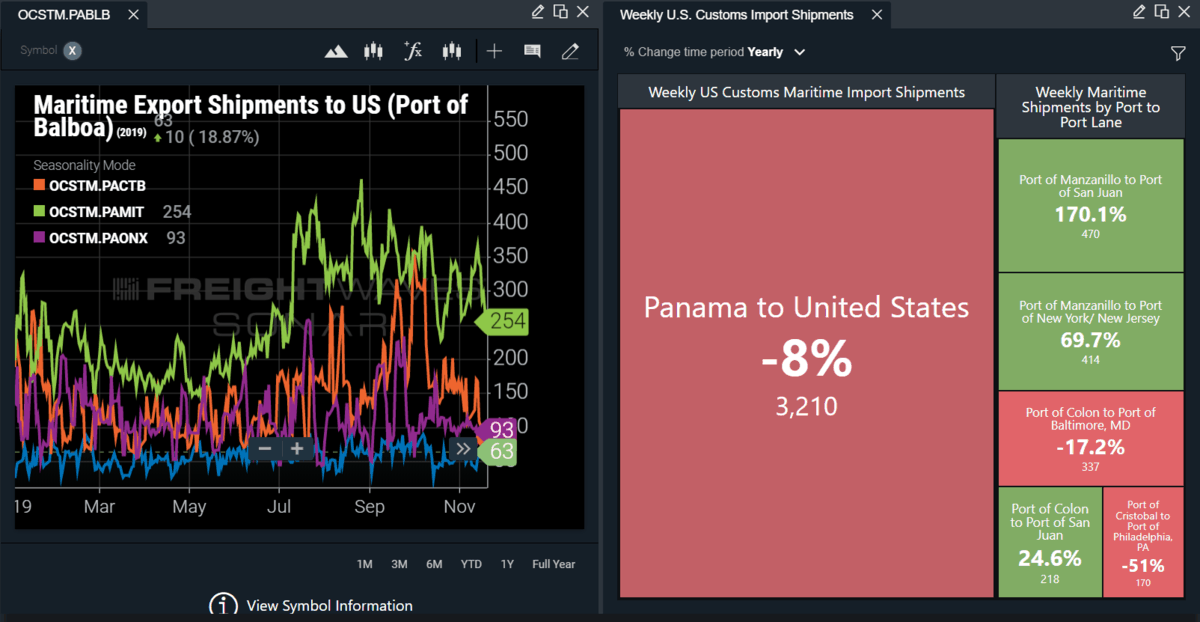Click the Symbol input label
The width and height of the screenshot is (1200, 622).
(x=38, y=51)
